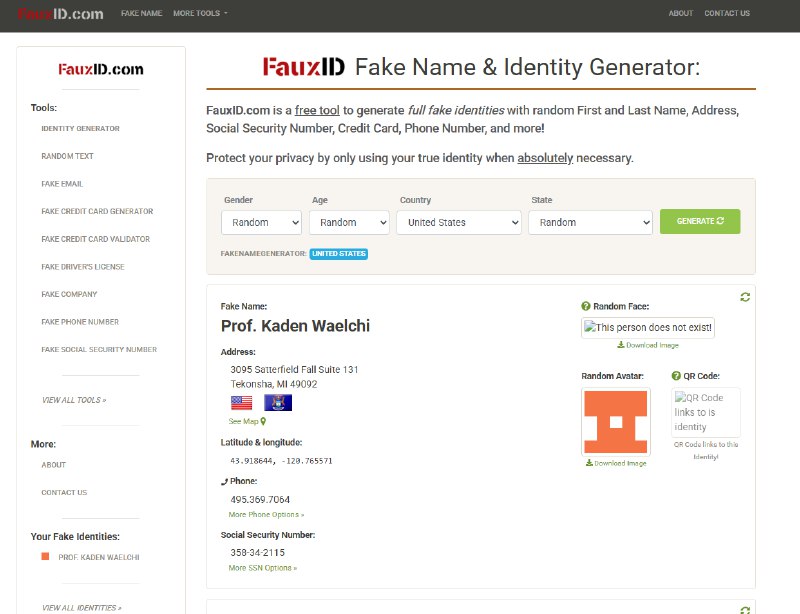The width and height of the screenshot is (800, 614).
Task: Click the green GENERATE button
Action: coord(700,221)
